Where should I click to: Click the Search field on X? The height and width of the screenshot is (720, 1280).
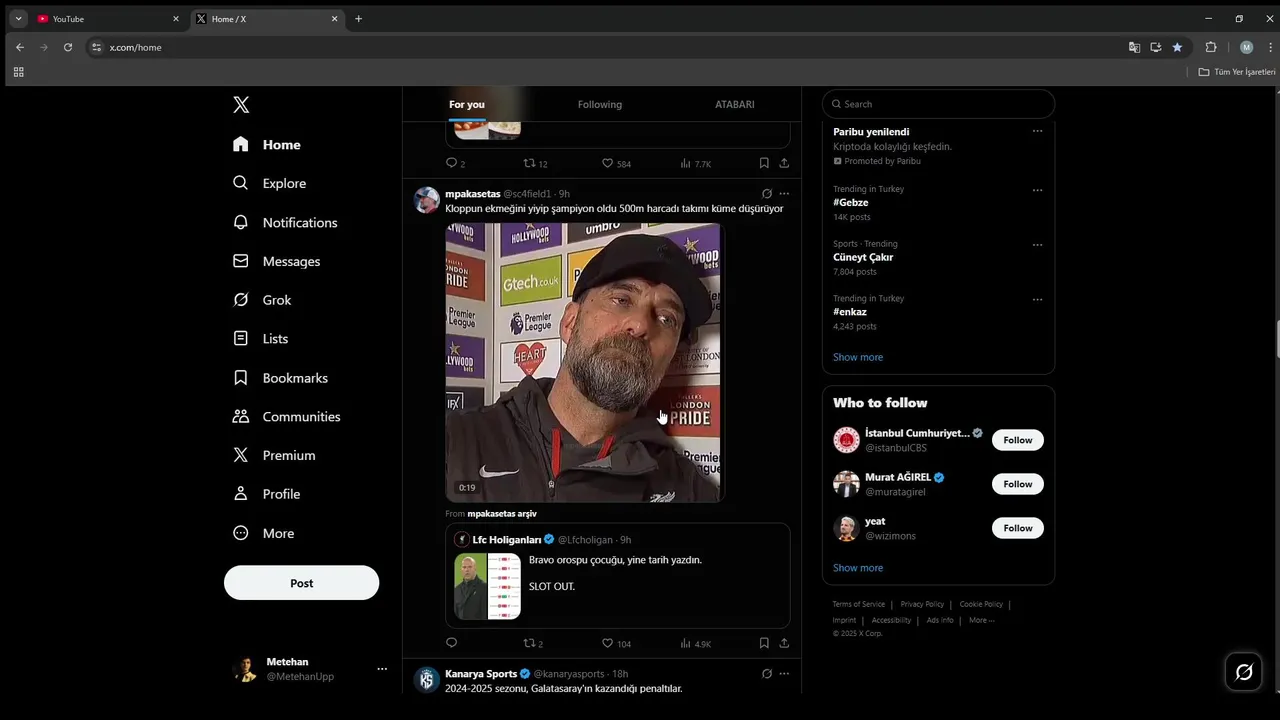pyautogui.click(x=938, y=104)
